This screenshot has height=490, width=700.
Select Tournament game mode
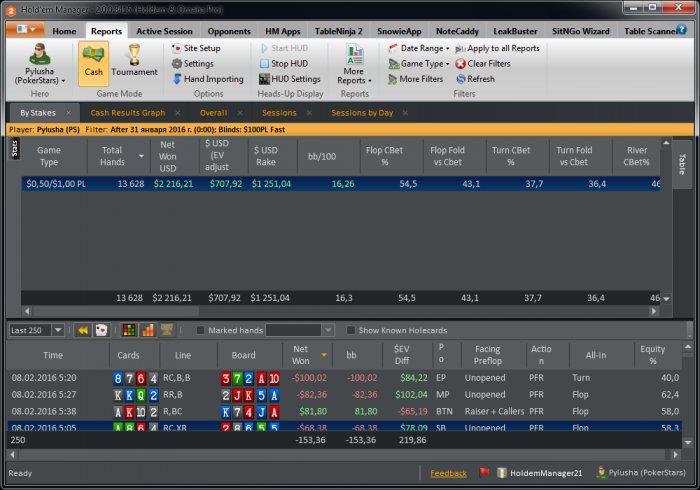pyautogui.click(x=134, y=63)
